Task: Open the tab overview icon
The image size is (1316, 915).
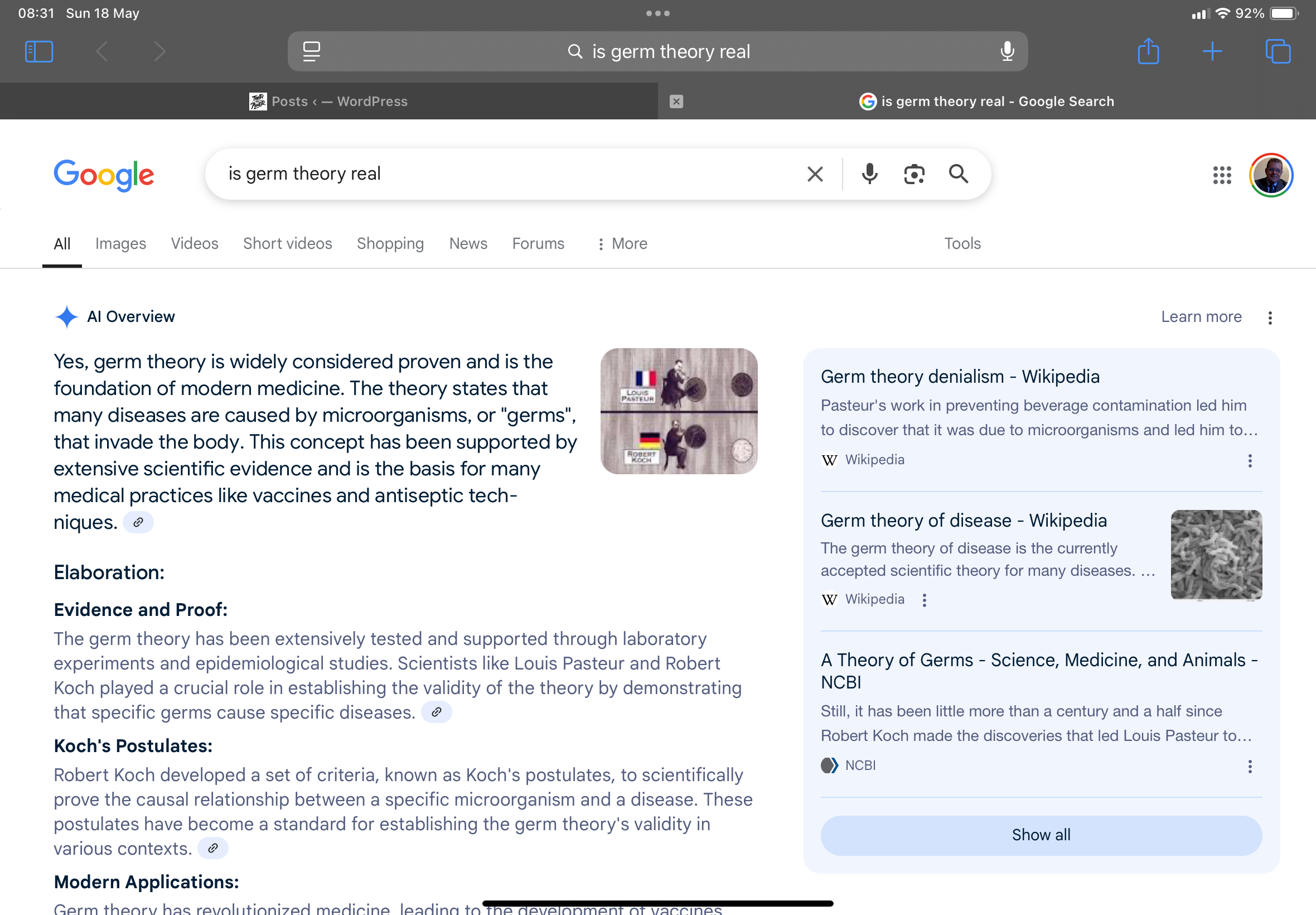Action: click(x=1278, y=51)
